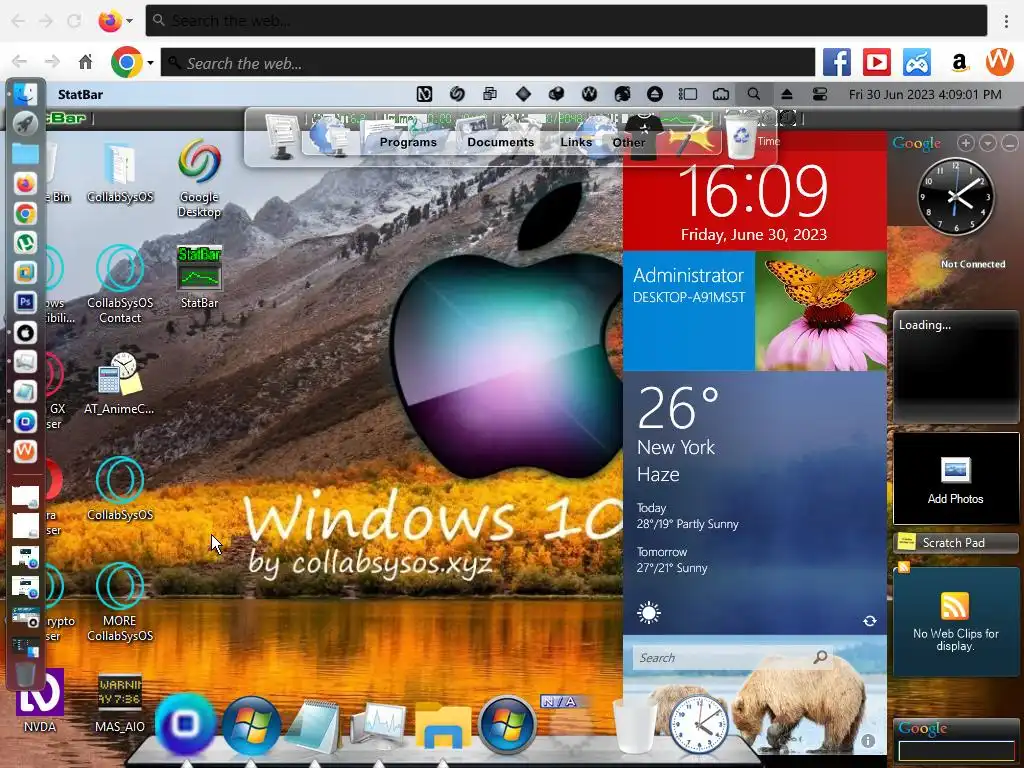Open the butterfly photo tile
Image resolution: width=1024 pixels, height=768 pixels.
821,311
